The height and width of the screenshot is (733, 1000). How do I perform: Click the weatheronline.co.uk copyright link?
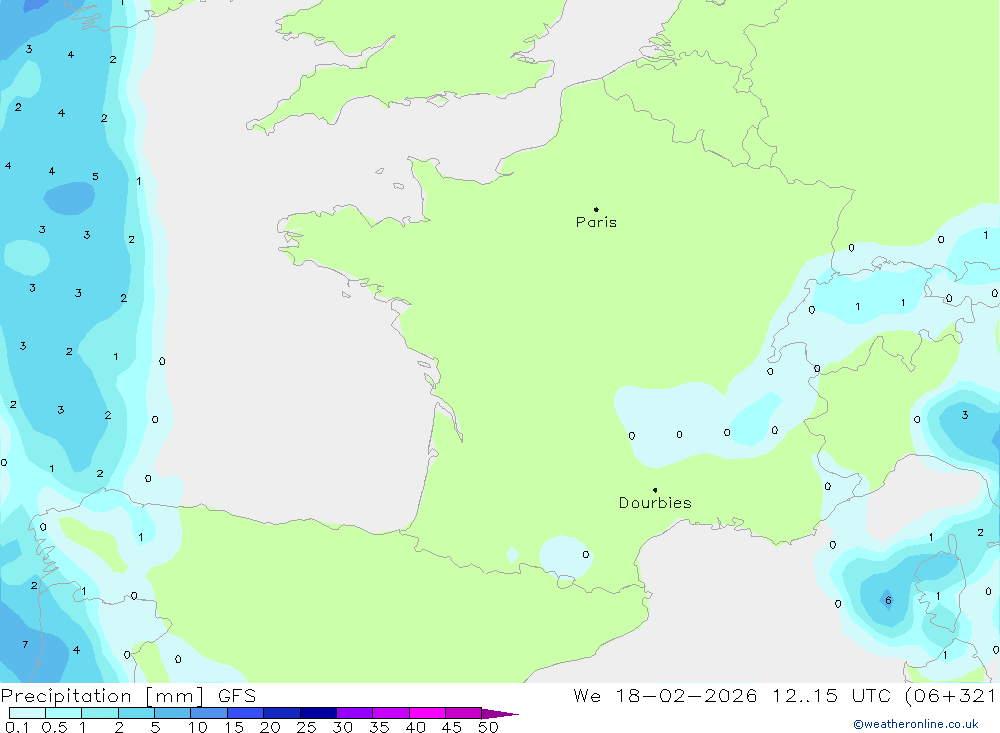[915, 724]
